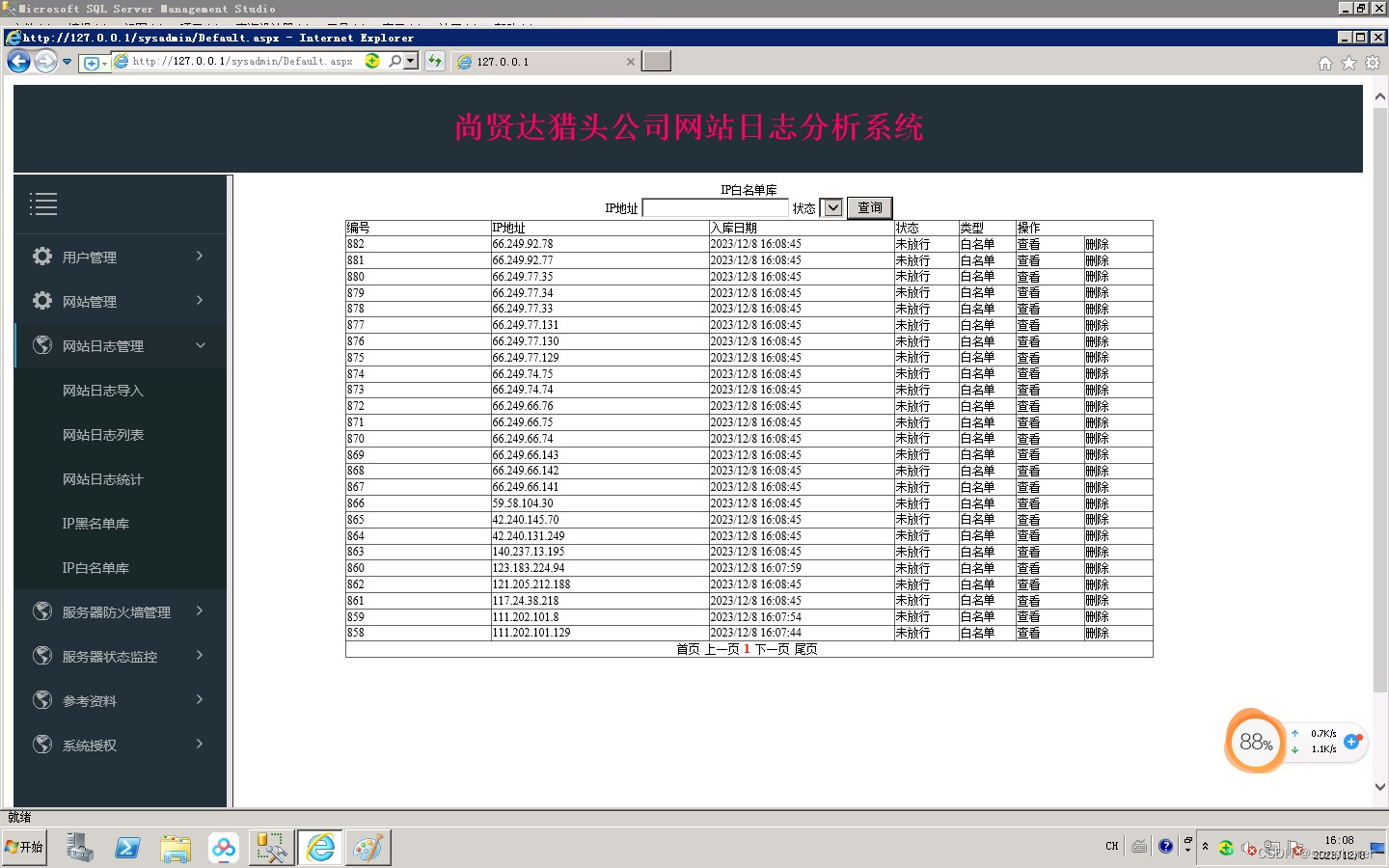This screenshot has width=1389, height=868.
Task: Open the Baidu cloud icon in taskbar
Action: [224, 848]
